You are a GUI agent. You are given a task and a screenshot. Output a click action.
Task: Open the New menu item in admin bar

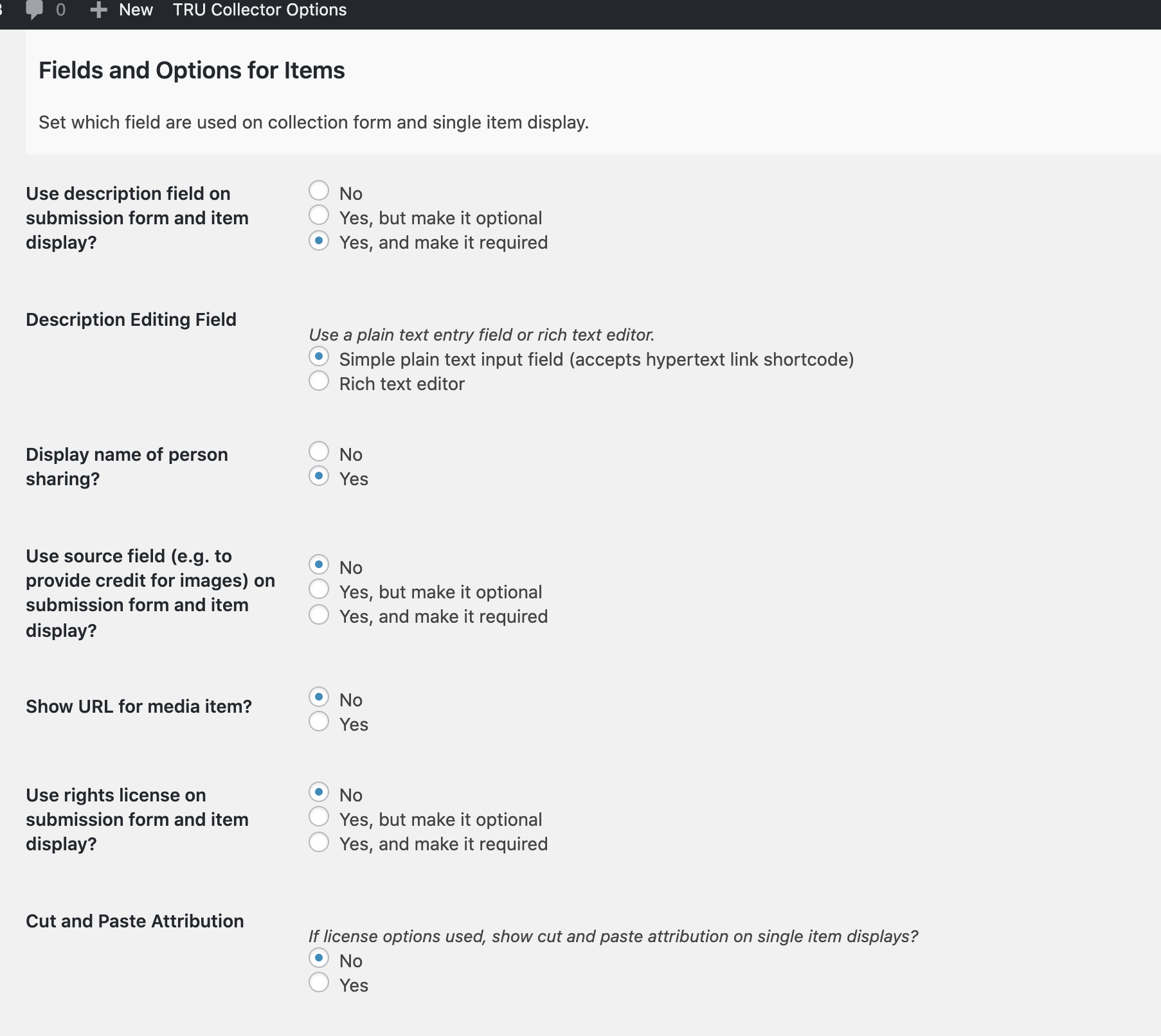point(136,10)
